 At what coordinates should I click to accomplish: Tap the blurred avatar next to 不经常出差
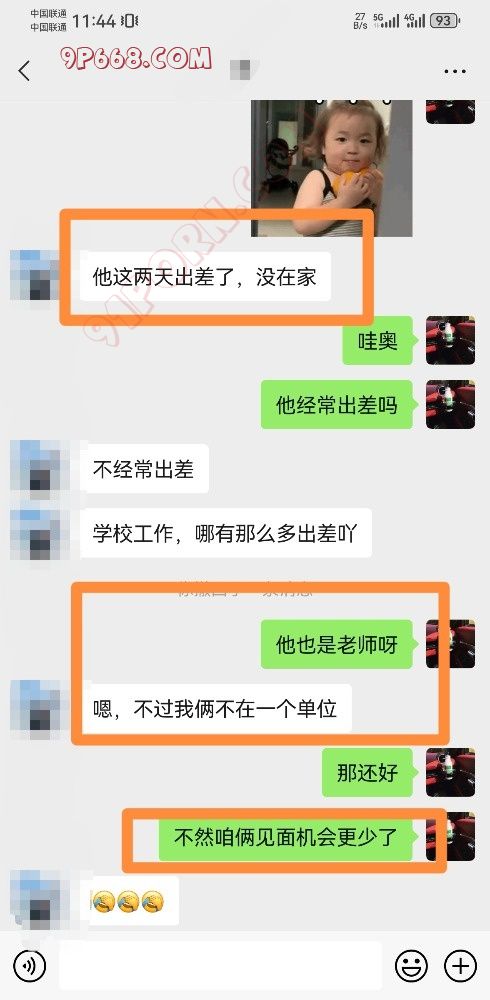click(36, 468)
